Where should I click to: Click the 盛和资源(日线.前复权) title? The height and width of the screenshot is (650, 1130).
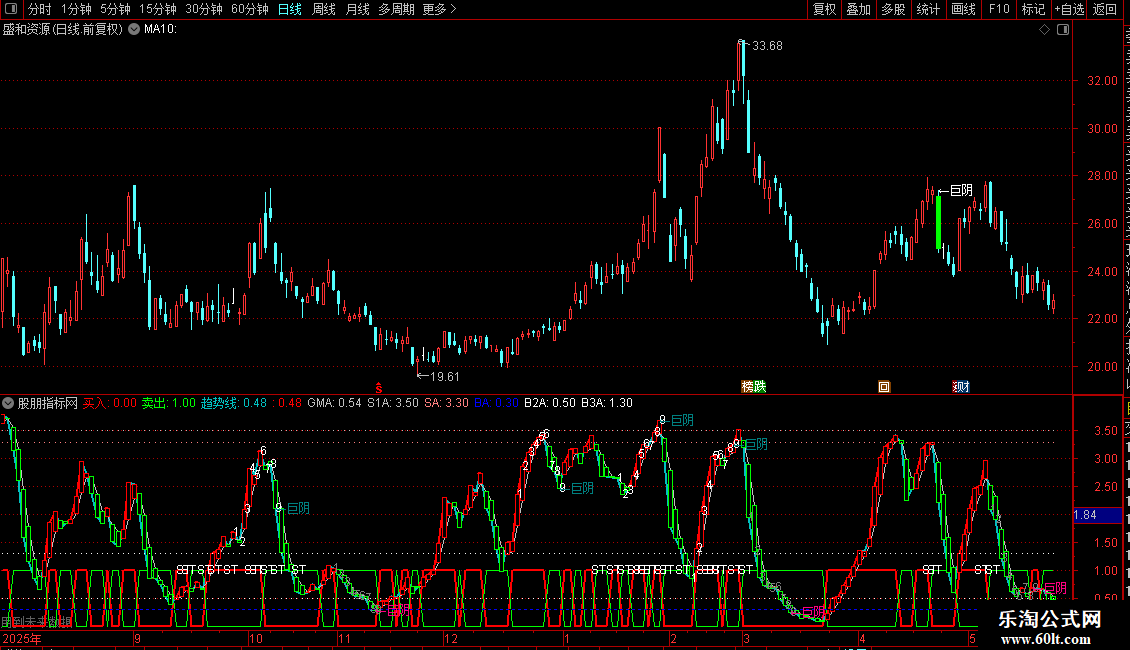63,29
